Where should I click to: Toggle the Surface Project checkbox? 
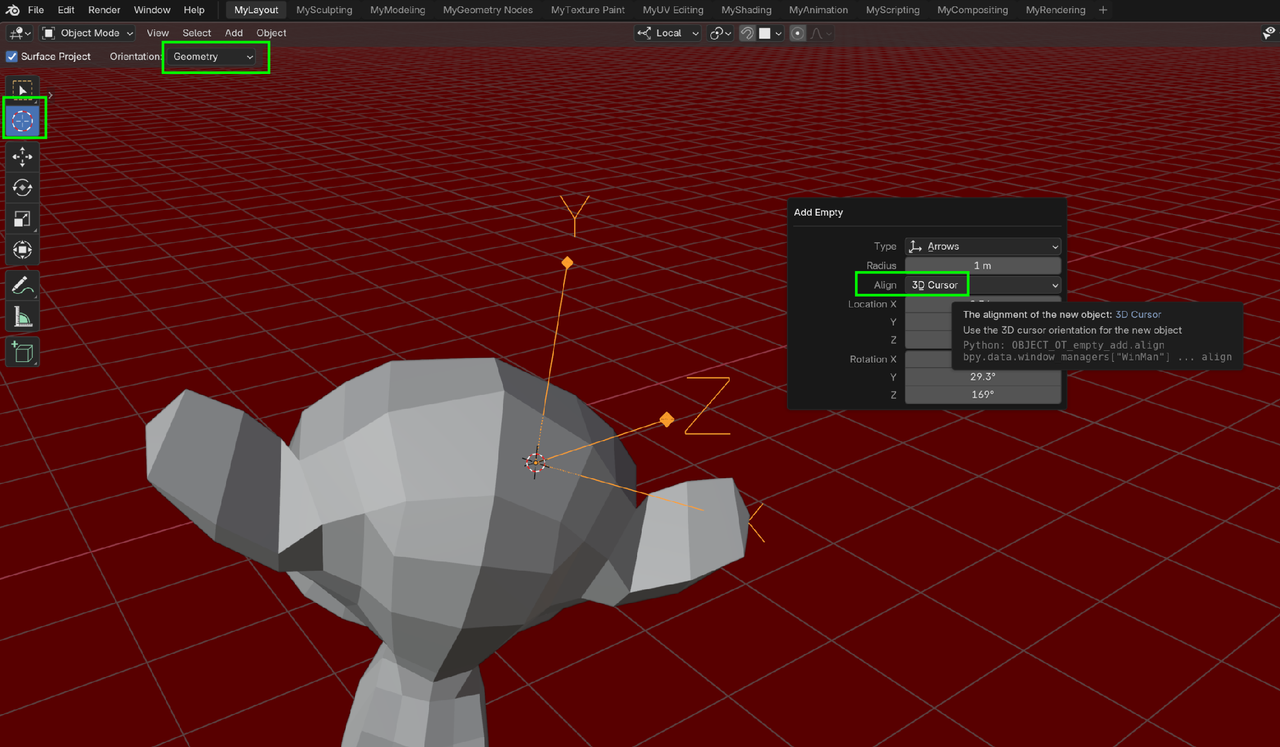pyautogui.click(x=12, y=56)
